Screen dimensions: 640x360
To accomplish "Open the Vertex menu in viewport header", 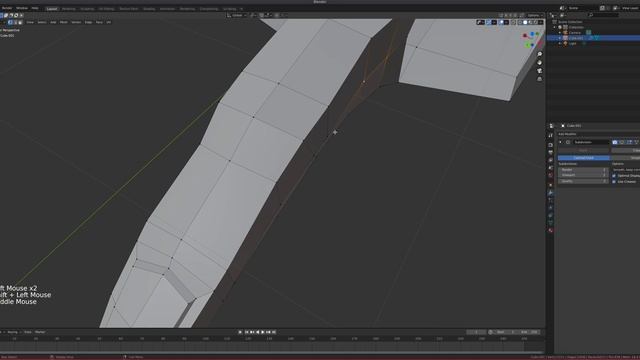I will (76, 22).
